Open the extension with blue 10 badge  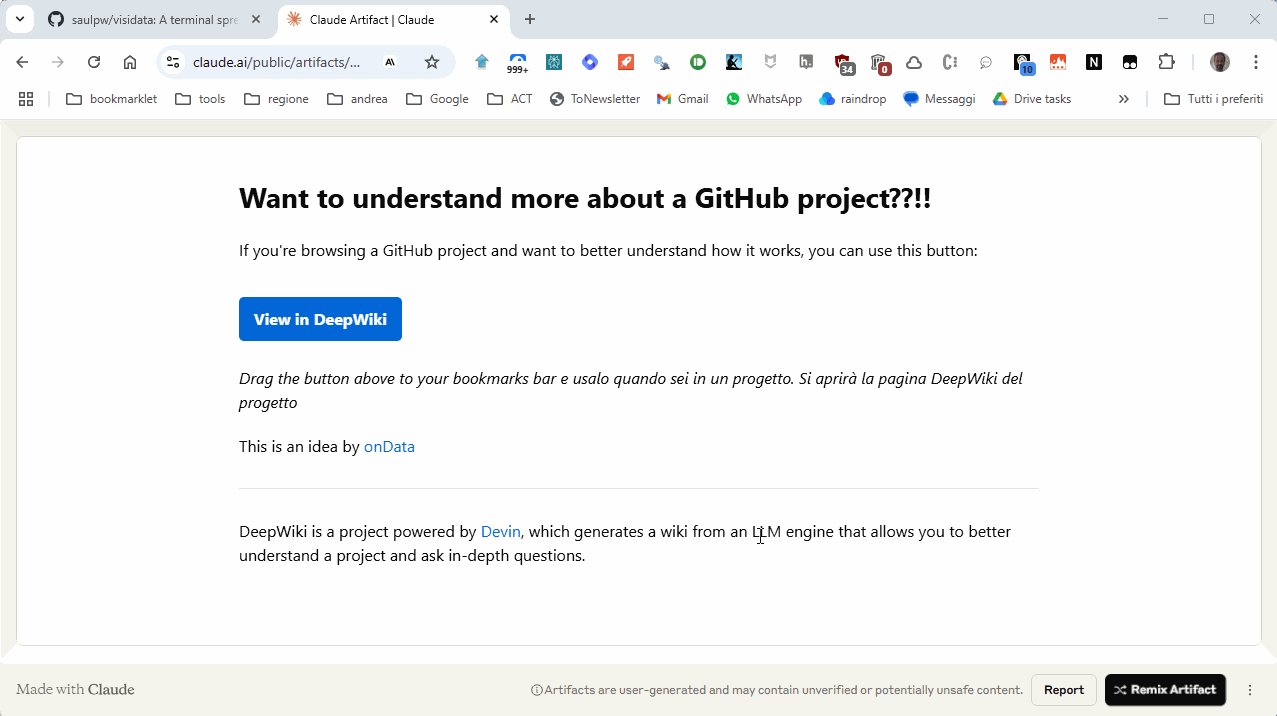tap(1023, 63)
